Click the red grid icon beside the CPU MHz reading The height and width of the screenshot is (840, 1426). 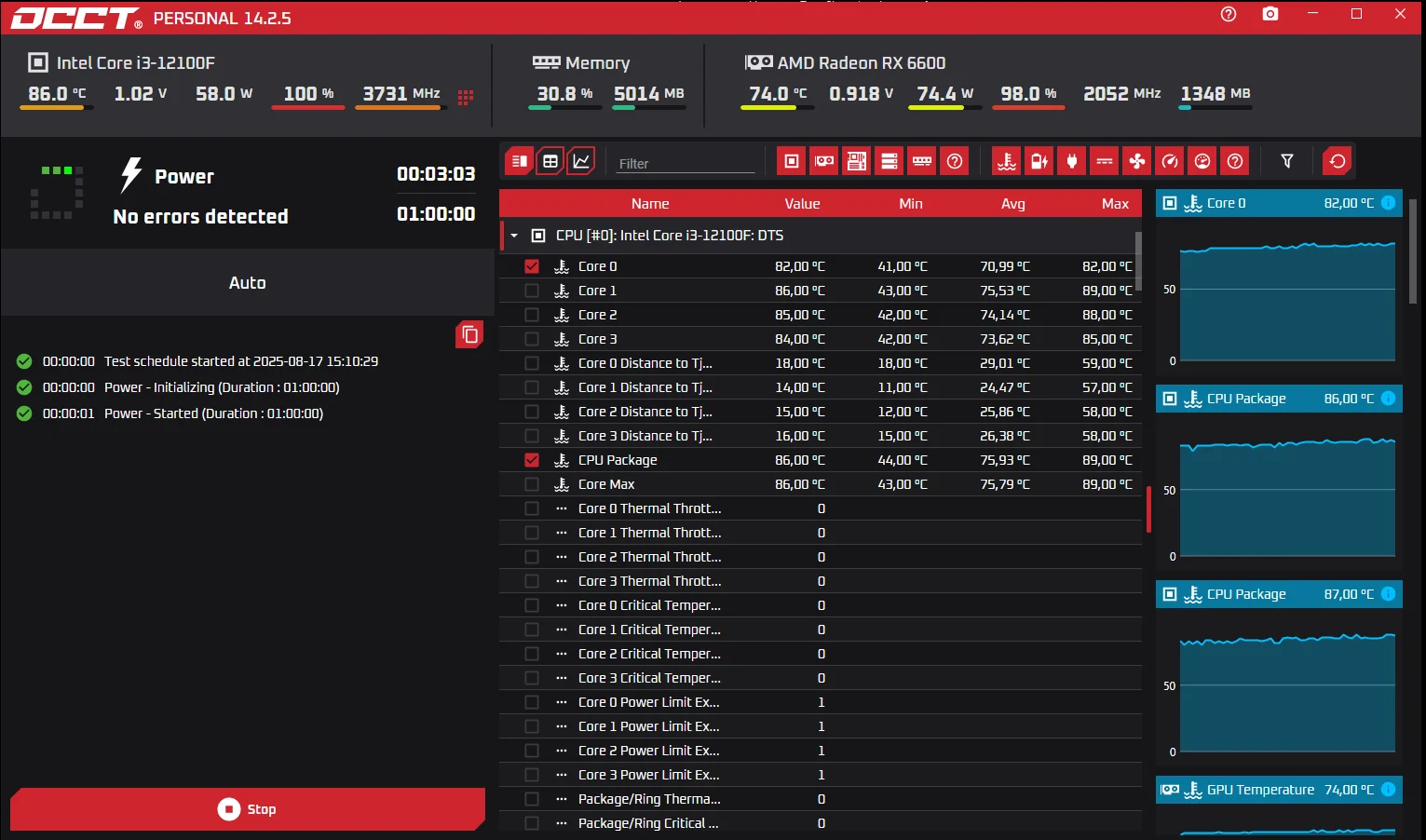coord(466,97)
